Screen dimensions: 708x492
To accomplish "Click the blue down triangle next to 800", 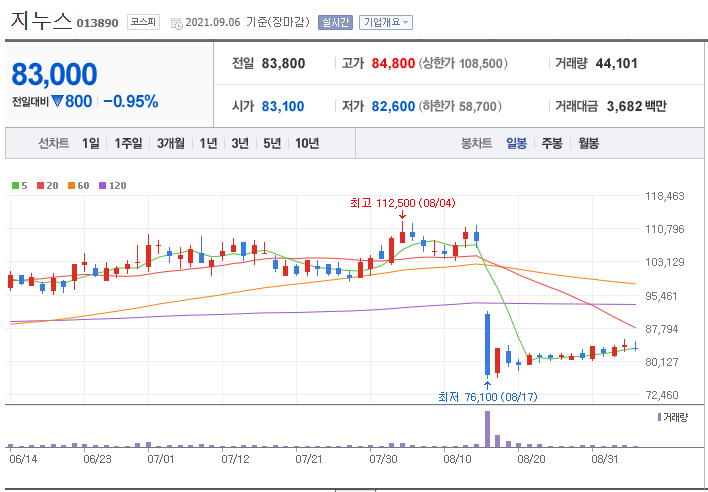I will [x=57, y=101].
